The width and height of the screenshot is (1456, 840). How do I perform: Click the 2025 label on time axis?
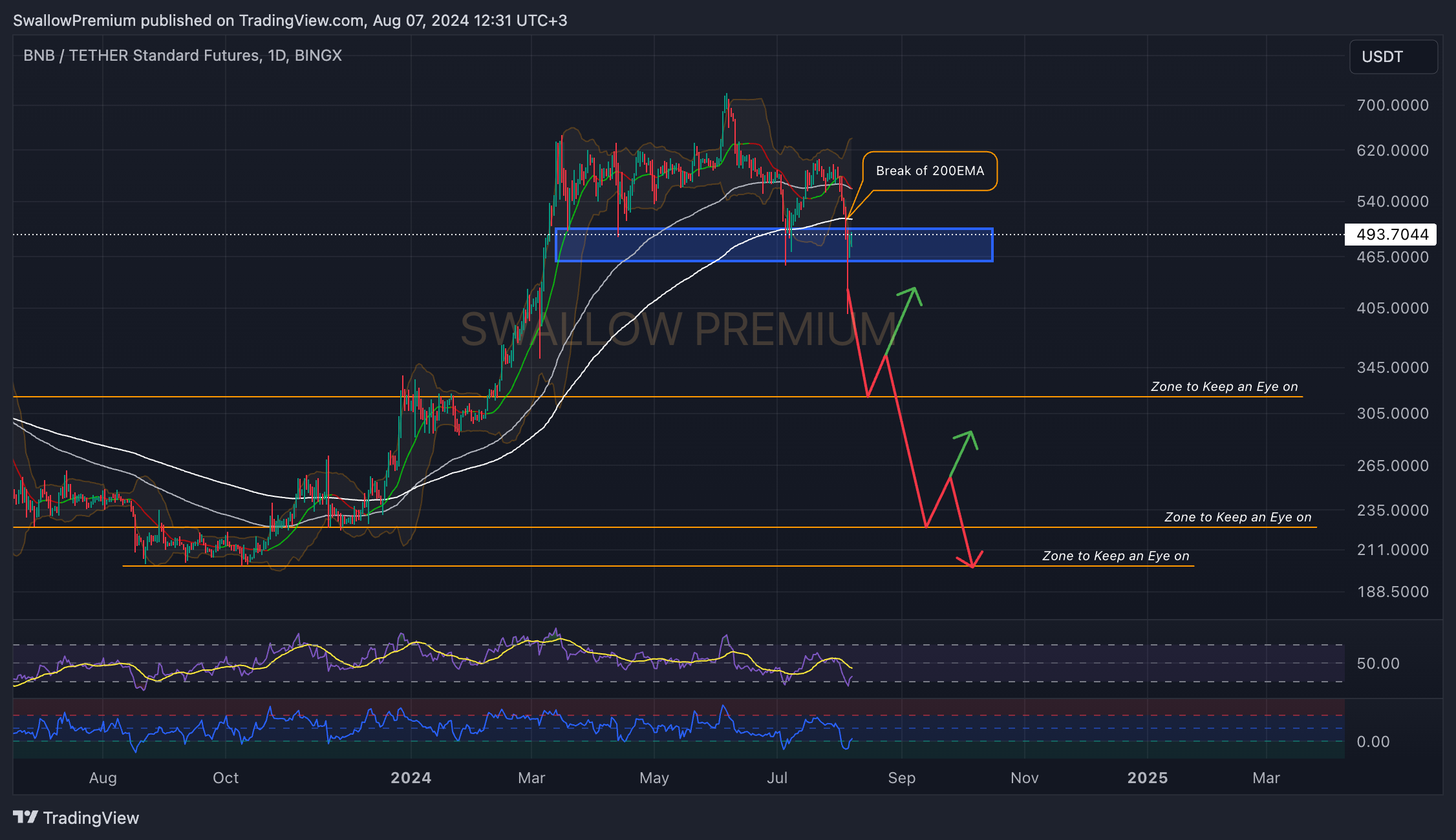point(1148,777)
